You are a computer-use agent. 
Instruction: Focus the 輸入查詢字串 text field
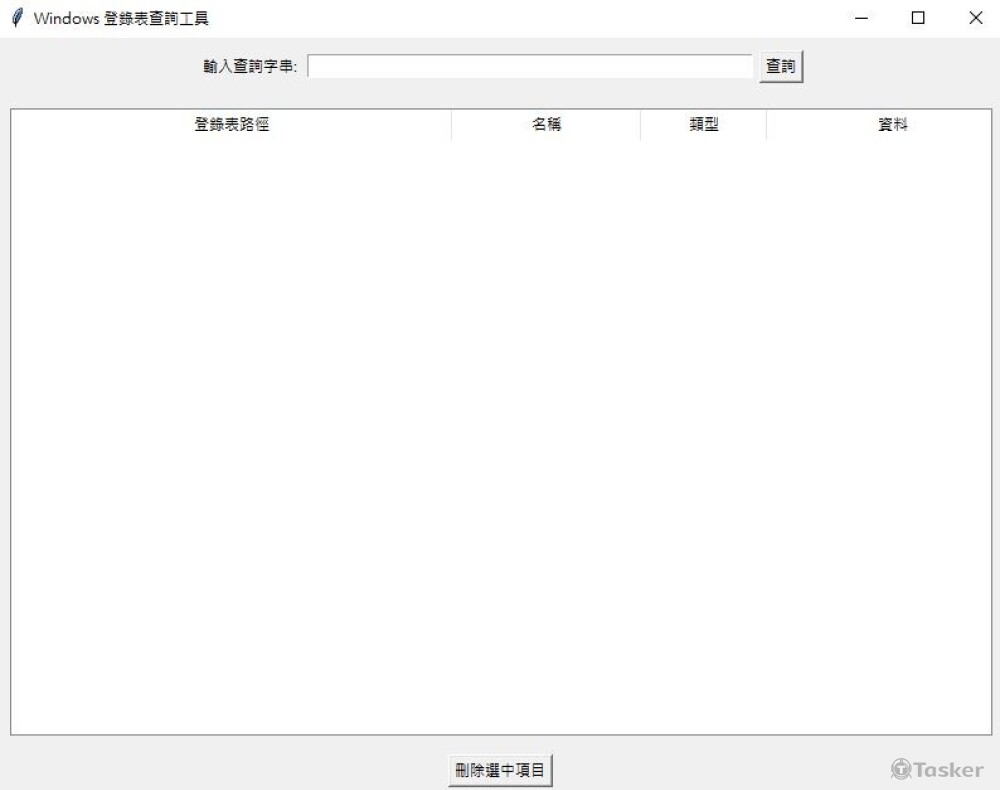(530, 66)
